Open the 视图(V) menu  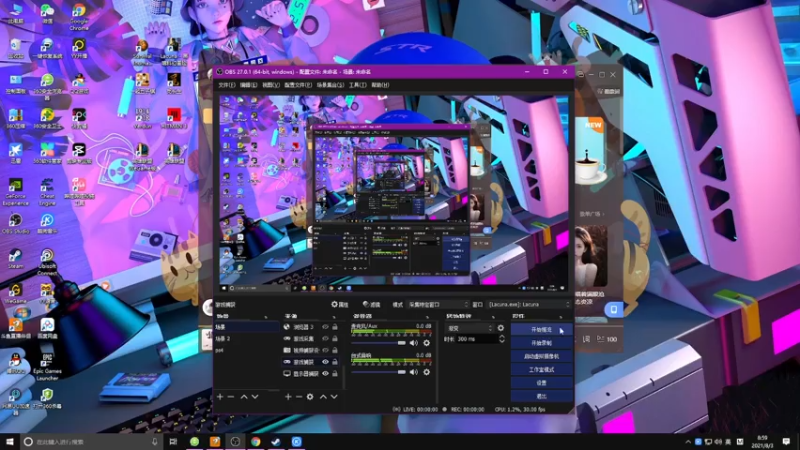[271, 85]
